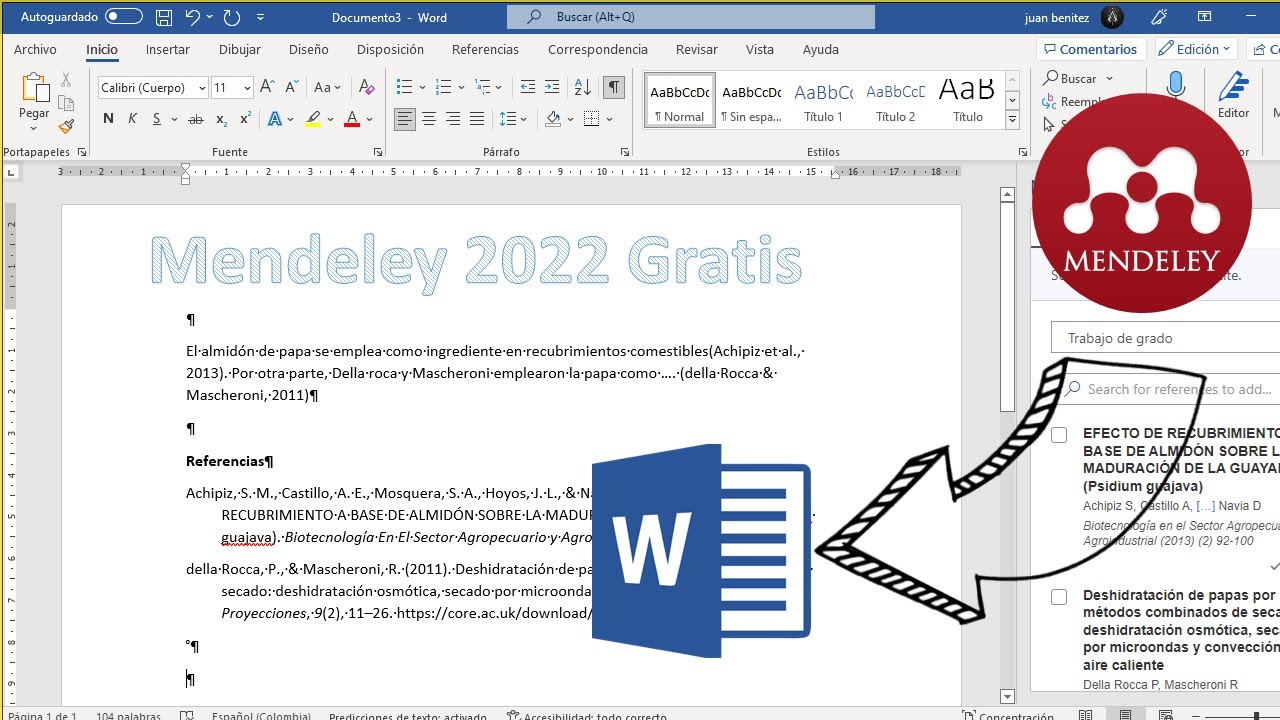The image size is (1280, 720).
Task: Open the font size dropdown
Action: [246, 88]
